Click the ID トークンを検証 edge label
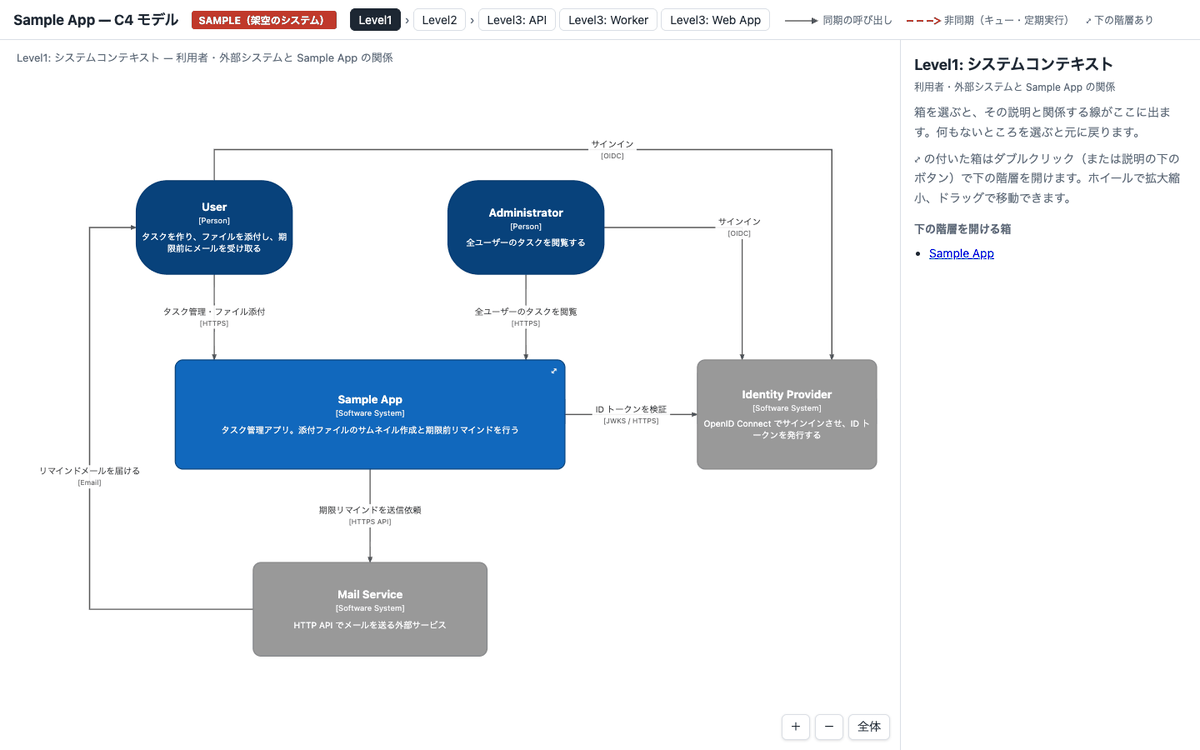 tap(631, 410)
